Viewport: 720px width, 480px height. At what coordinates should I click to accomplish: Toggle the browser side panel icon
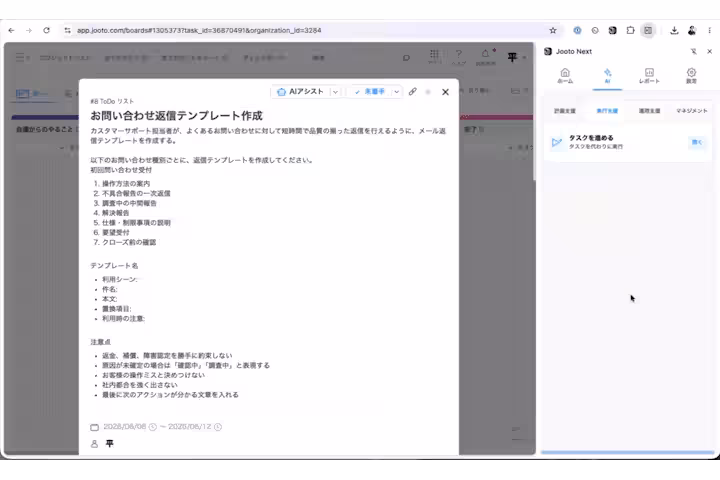click(648, 30)
